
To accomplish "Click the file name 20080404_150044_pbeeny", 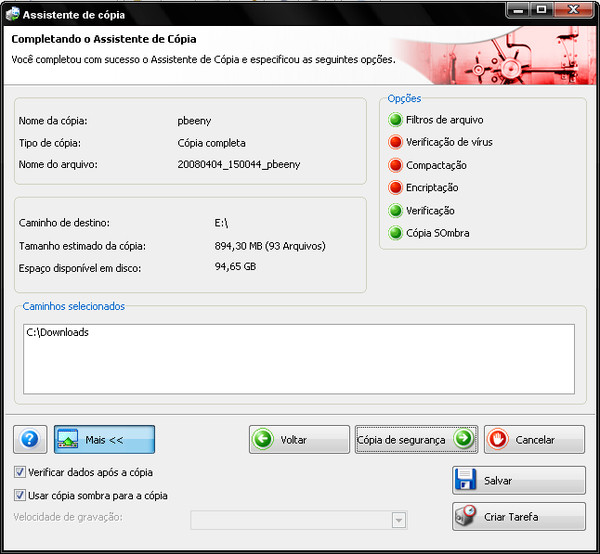I will click(x=238, y=165).
